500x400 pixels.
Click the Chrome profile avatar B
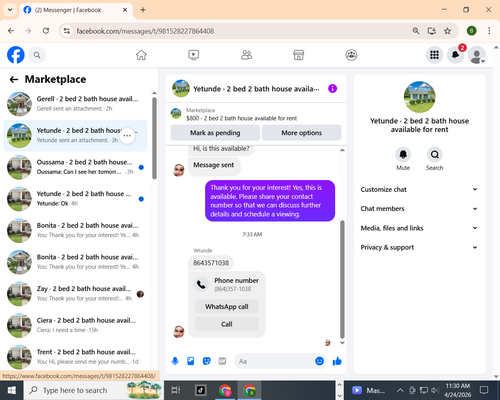coord(471,31)
